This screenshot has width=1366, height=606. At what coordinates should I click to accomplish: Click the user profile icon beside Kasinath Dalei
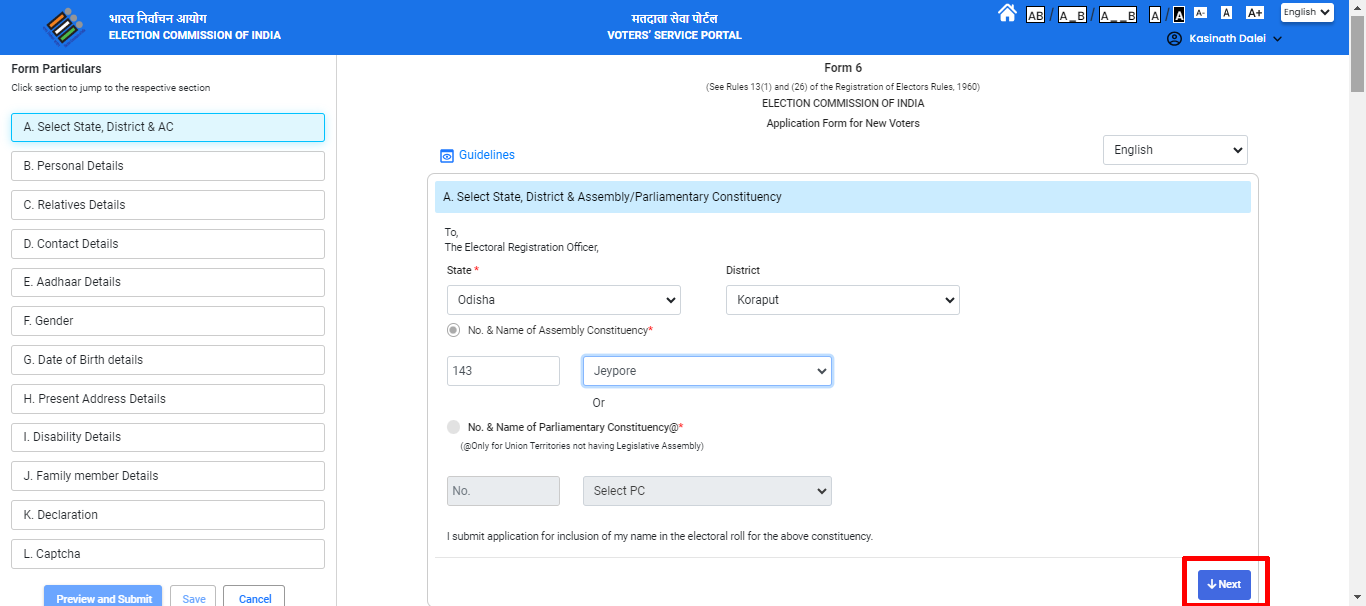1174,39
